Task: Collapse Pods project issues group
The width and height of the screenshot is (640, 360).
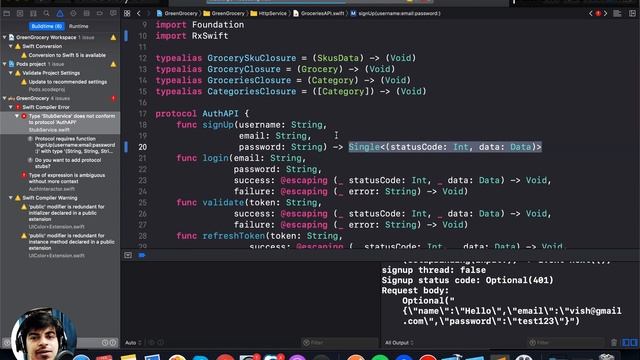Action: (x=4, y=64)
